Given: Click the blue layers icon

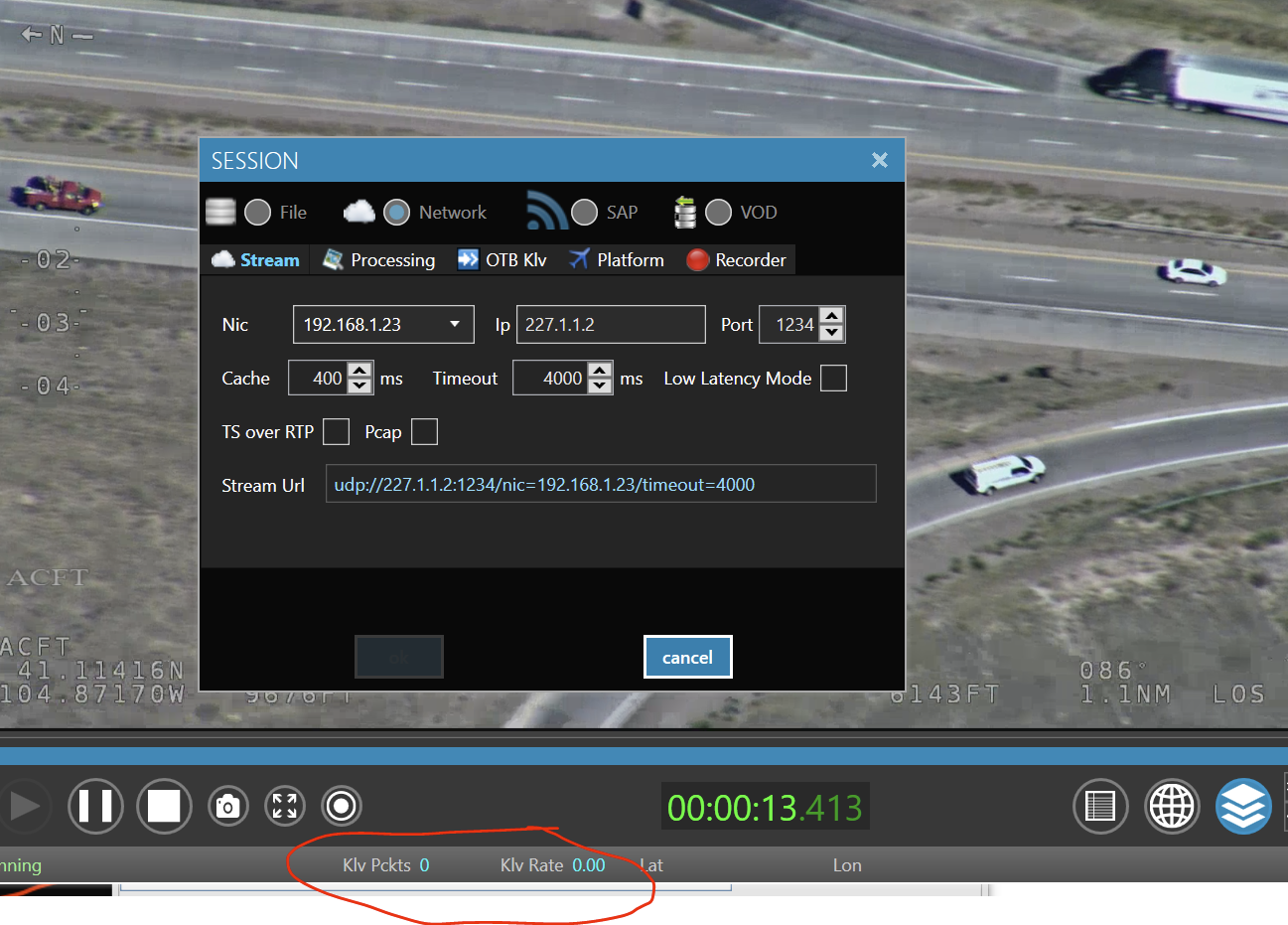Looking at the screenshot, I should tap(1243, 806).
